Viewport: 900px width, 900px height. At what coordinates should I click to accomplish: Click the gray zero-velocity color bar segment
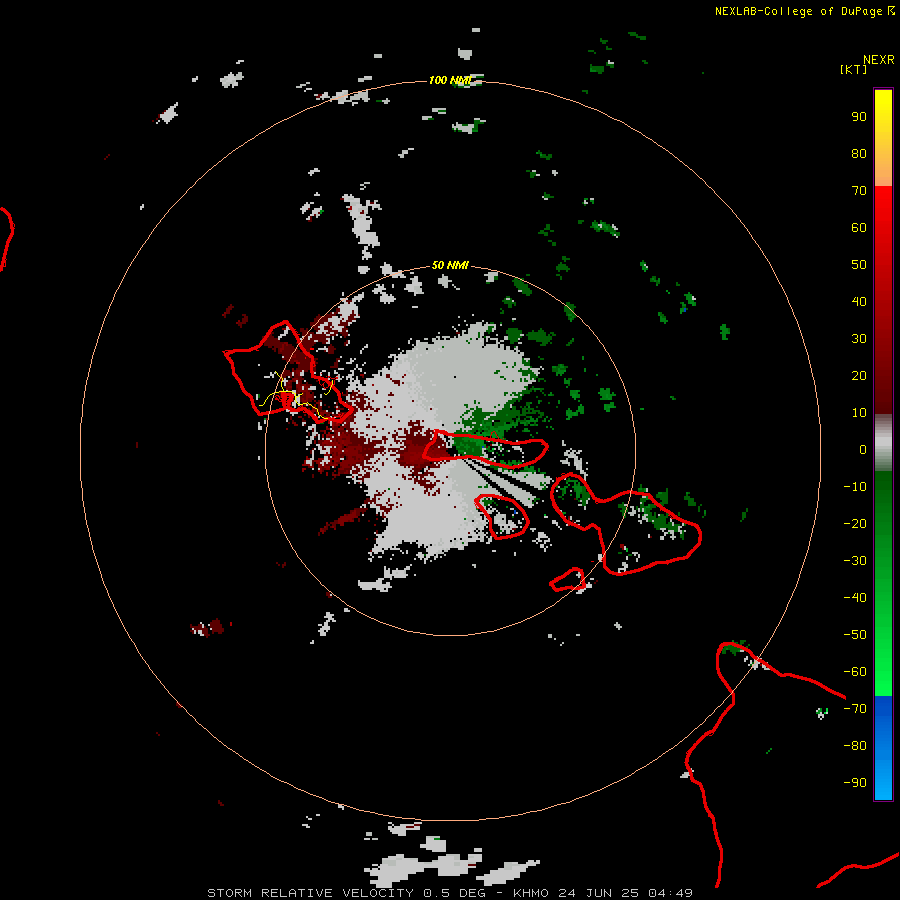[883, 443]
